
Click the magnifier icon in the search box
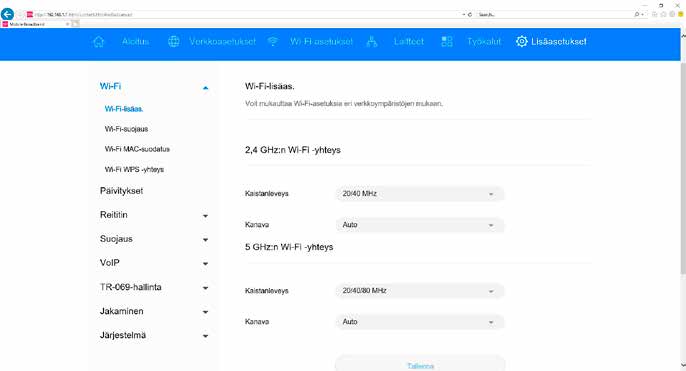click(x=637, y=14)
